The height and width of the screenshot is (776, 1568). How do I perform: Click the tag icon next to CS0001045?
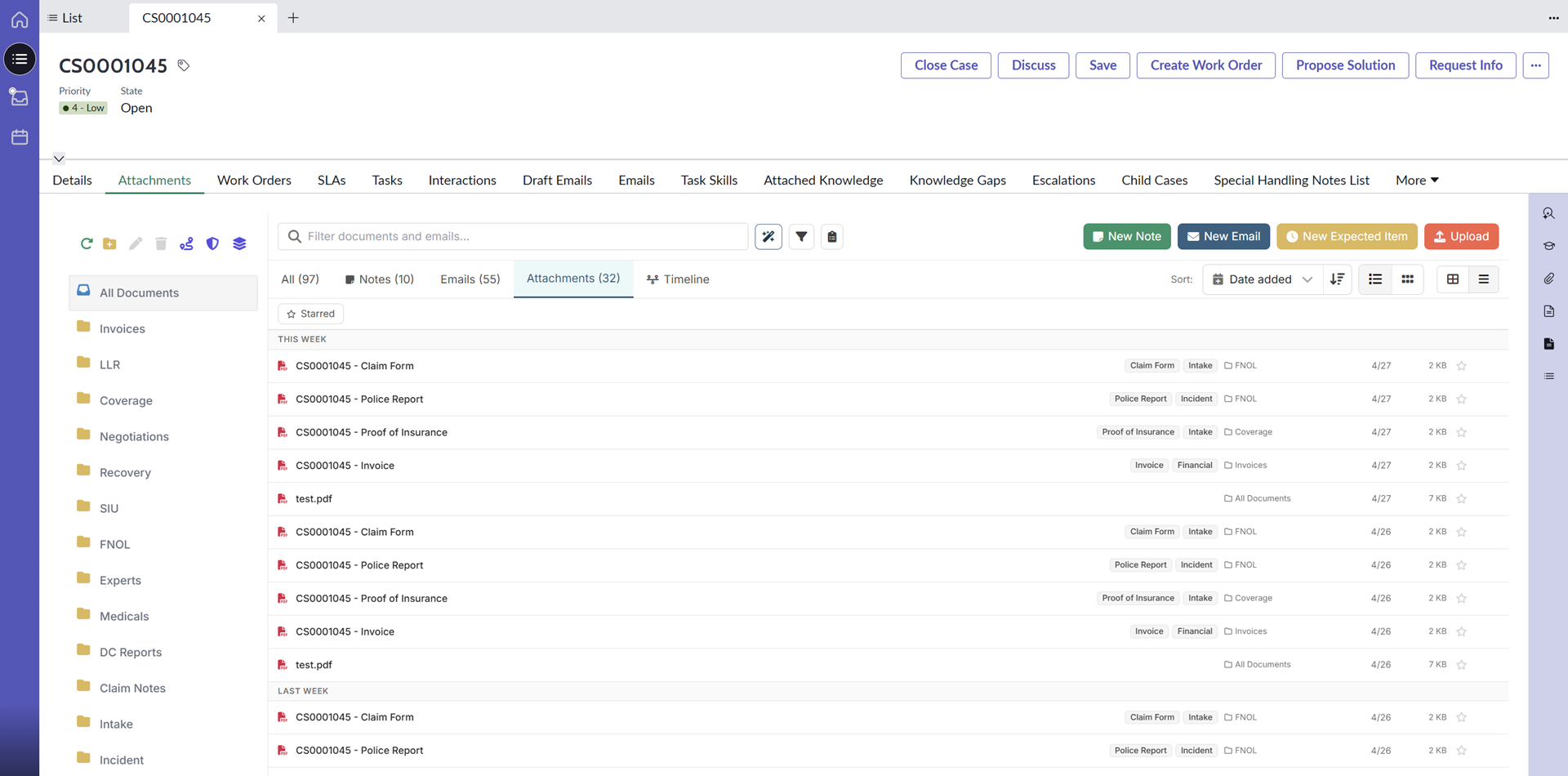[x=184, y=65]
